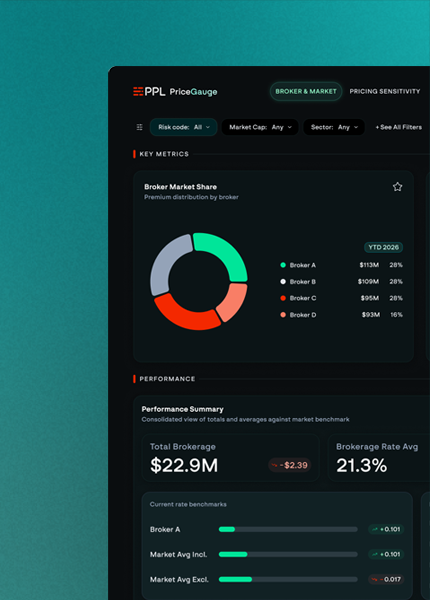This screenshot has height=600, width=430.
Task: Click the $95M value
Action: [370, 298]
